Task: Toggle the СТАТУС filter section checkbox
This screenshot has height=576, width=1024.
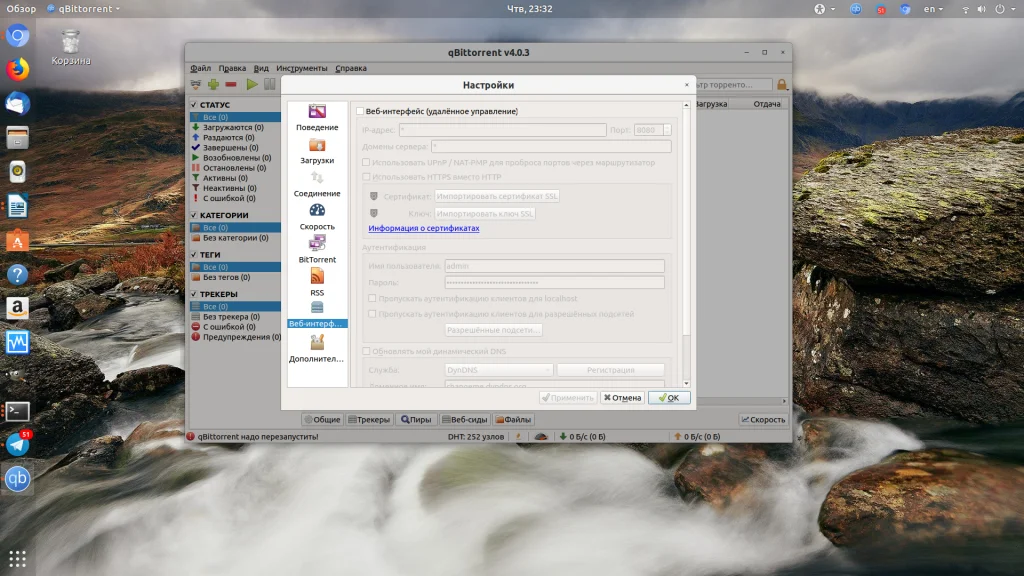Action: (194, 104)
